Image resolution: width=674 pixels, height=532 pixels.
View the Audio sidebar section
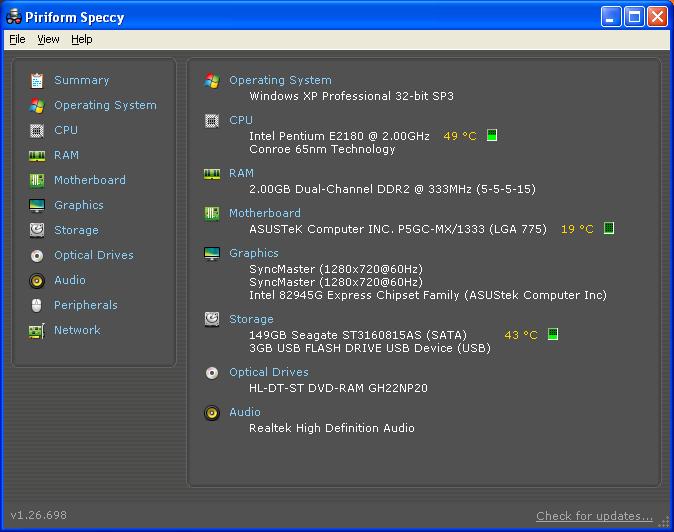pos(70,280)
